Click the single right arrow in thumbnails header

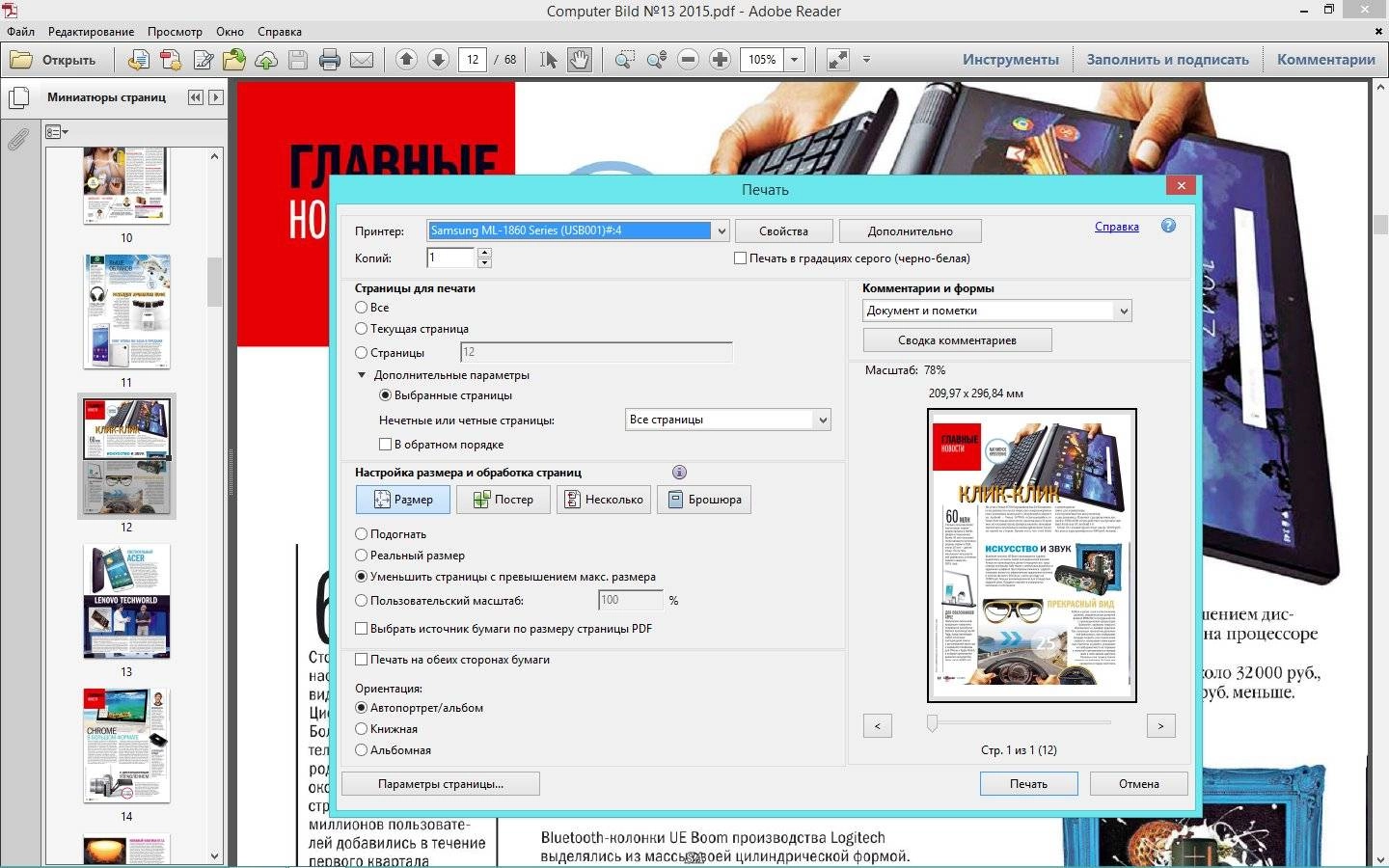pos(216,97)
